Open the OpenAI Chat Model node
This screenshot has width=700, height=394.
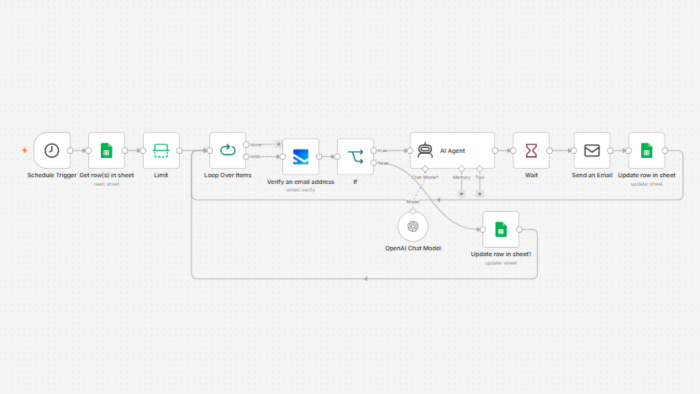[413, 227]
